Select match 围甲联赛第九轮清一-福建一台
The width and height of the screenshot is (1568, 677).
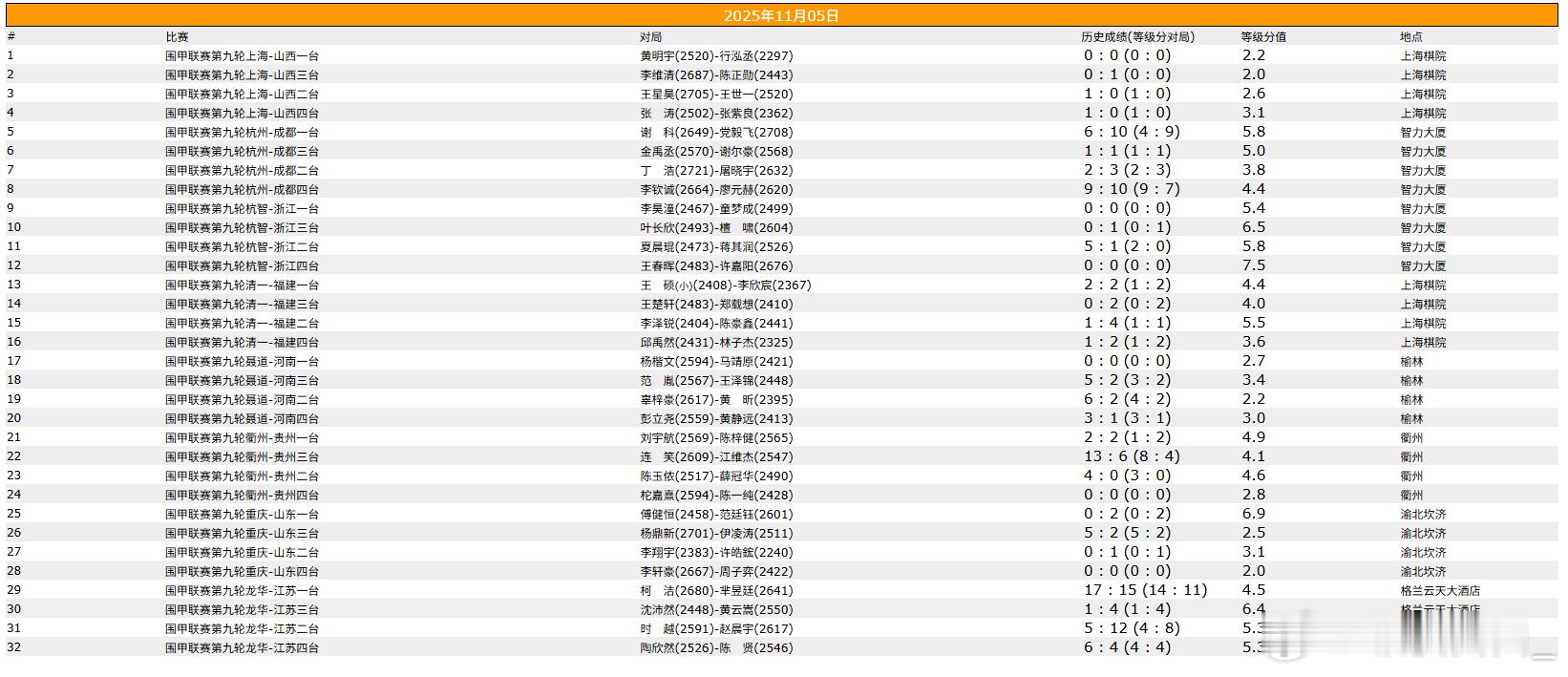pos(243,286)
